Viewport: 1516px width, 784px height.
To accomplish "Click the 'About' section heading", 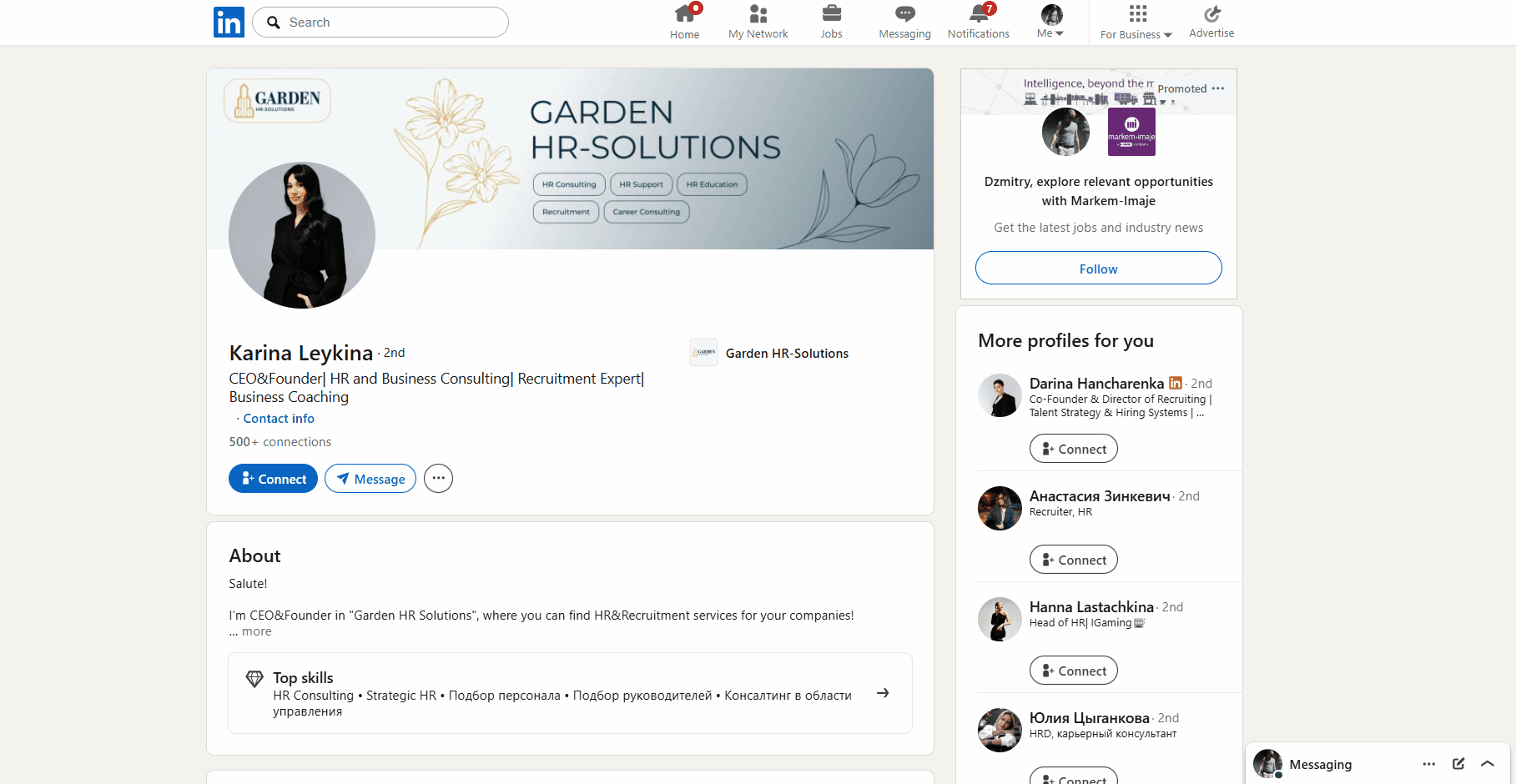I will 254,556.
